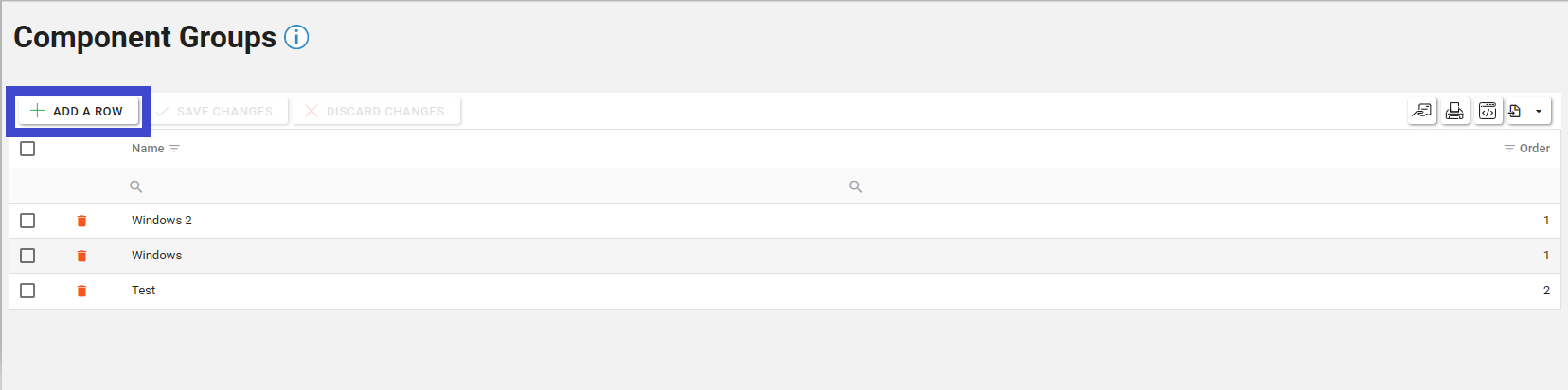Click the hand-holding-card toolbar icon

tap(1422, 112)
